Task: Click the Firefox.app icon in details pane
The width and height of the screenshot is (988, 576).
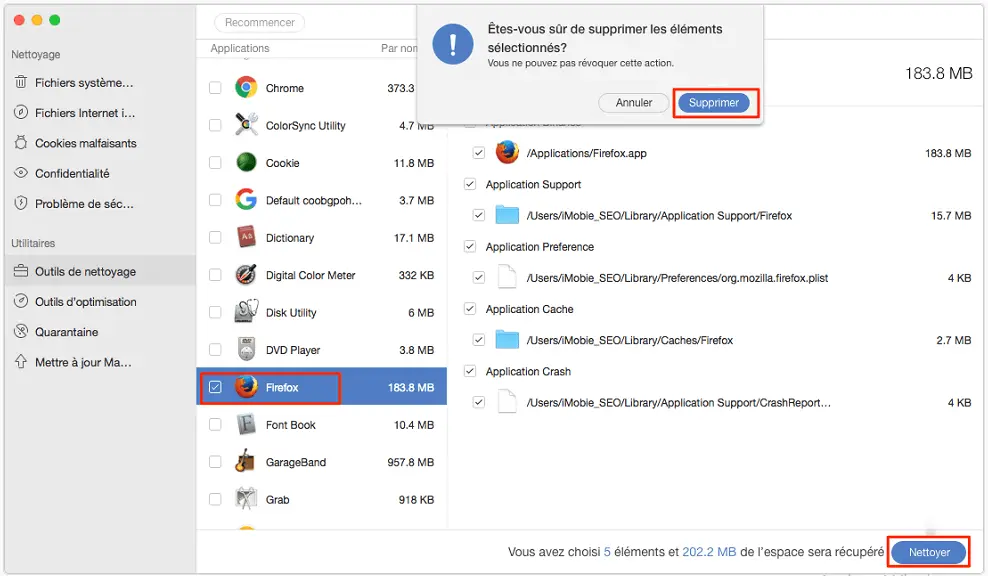Action: pyautogui.click(x=507, y=153)
